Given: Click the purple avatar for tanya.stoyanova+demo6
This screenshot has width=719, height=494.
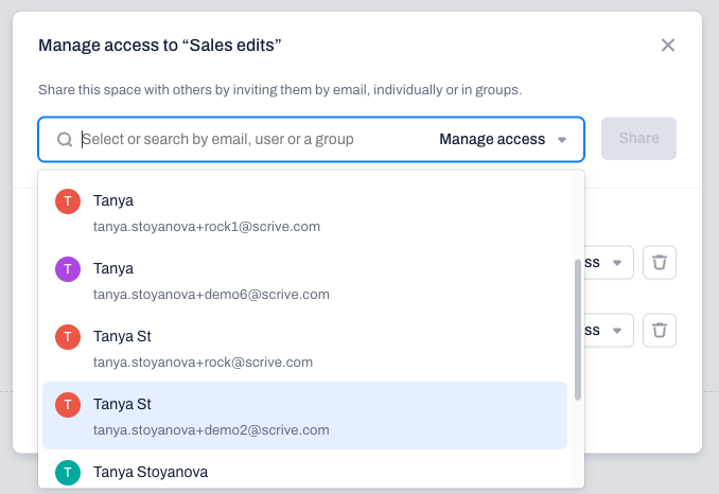Looking at the screenshot, I should tap(68, 269).
